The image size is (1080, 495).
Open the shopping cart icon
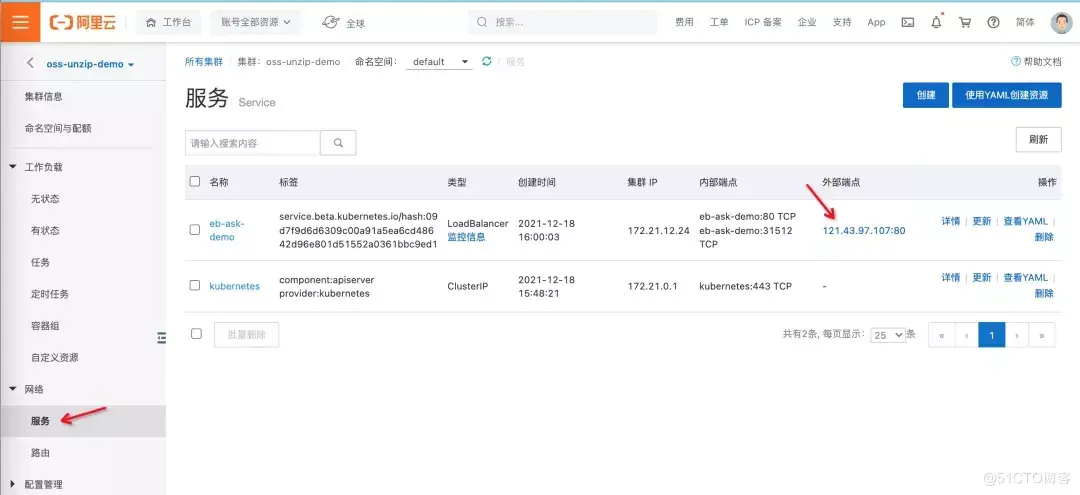[965, 22]
